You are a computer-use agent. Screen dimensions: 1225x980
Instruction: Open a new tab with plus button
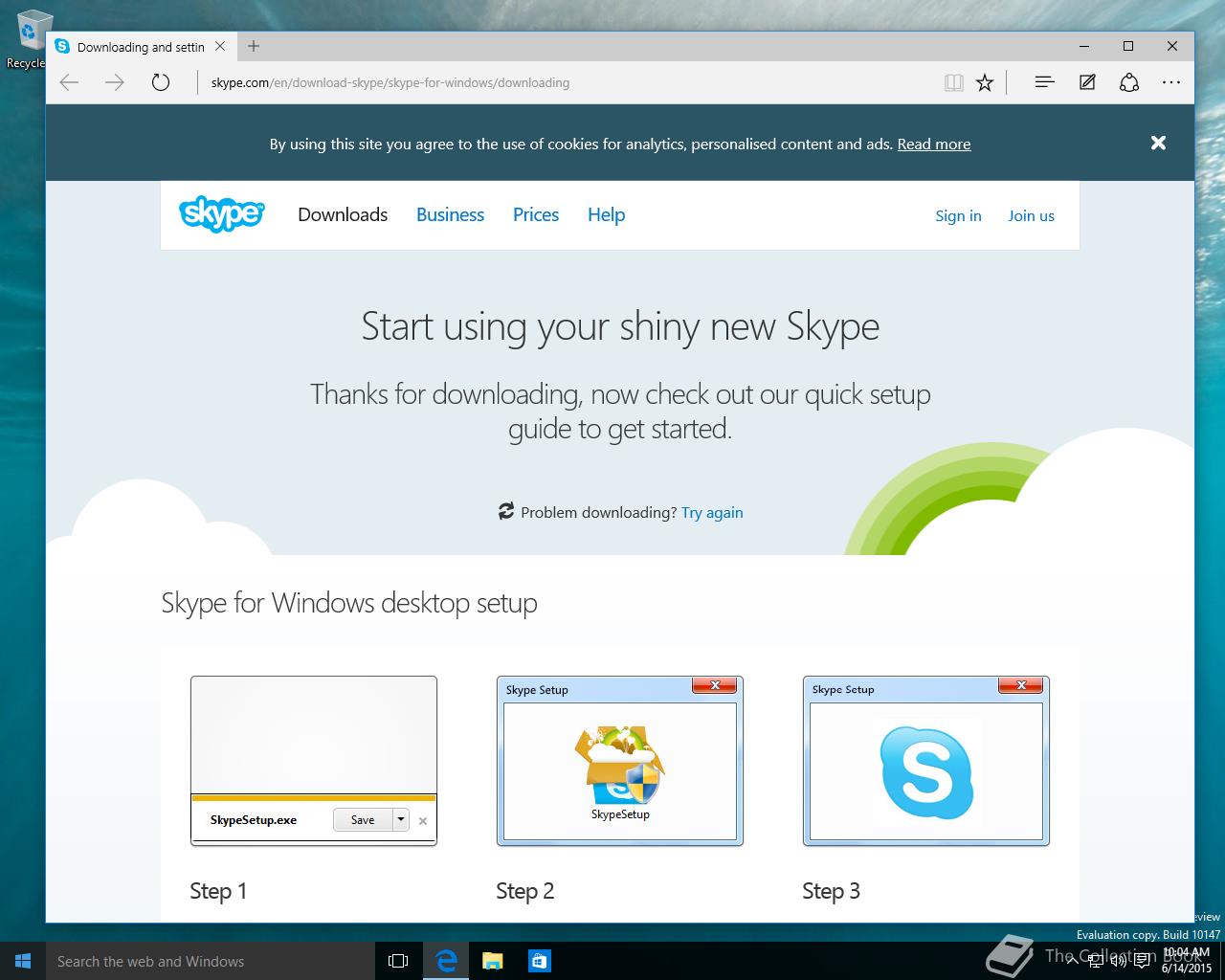(254, 46)
